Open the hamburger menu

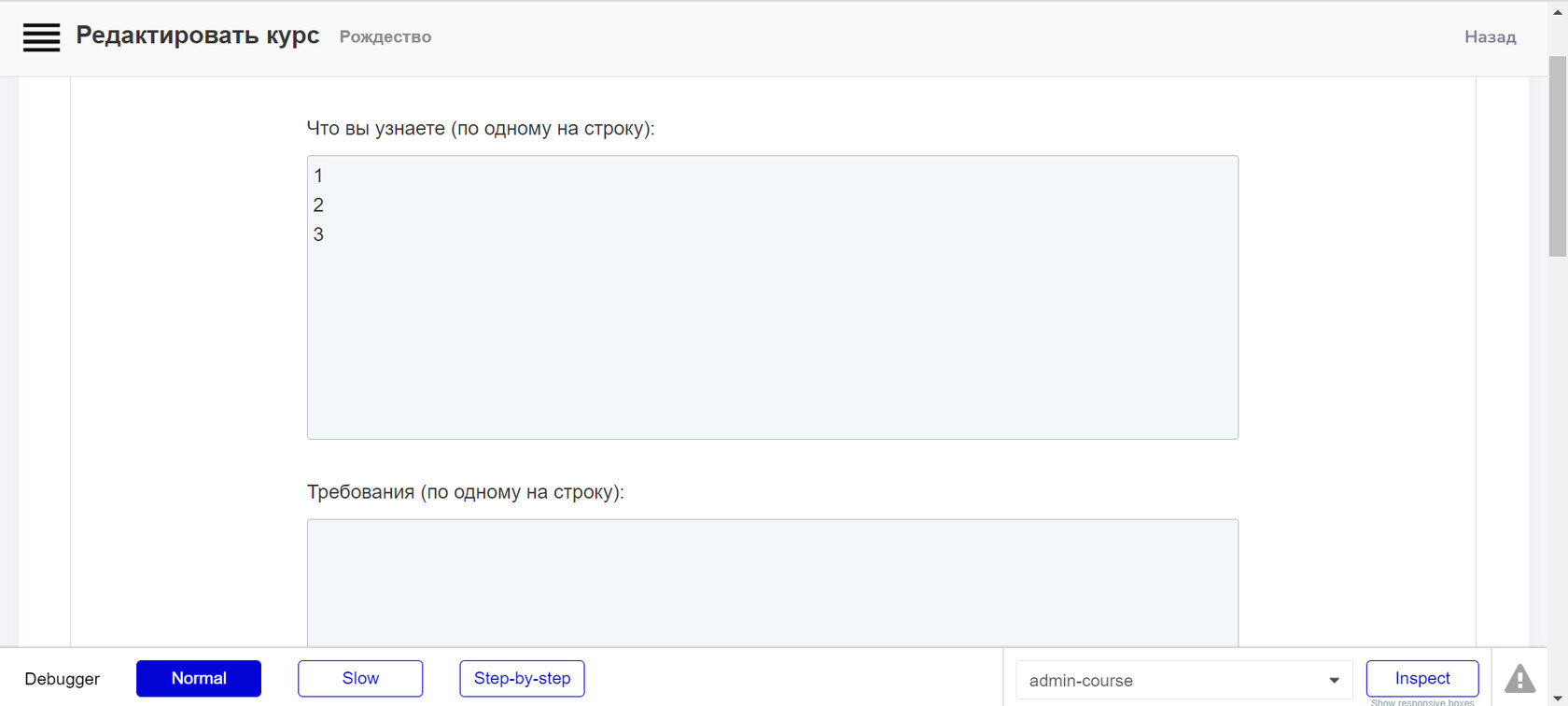41,37
